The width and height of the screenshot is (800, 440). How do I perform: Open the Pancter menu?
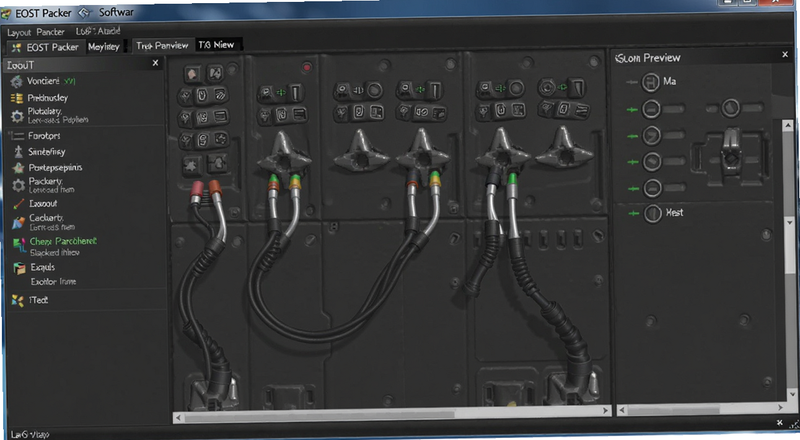51,32
